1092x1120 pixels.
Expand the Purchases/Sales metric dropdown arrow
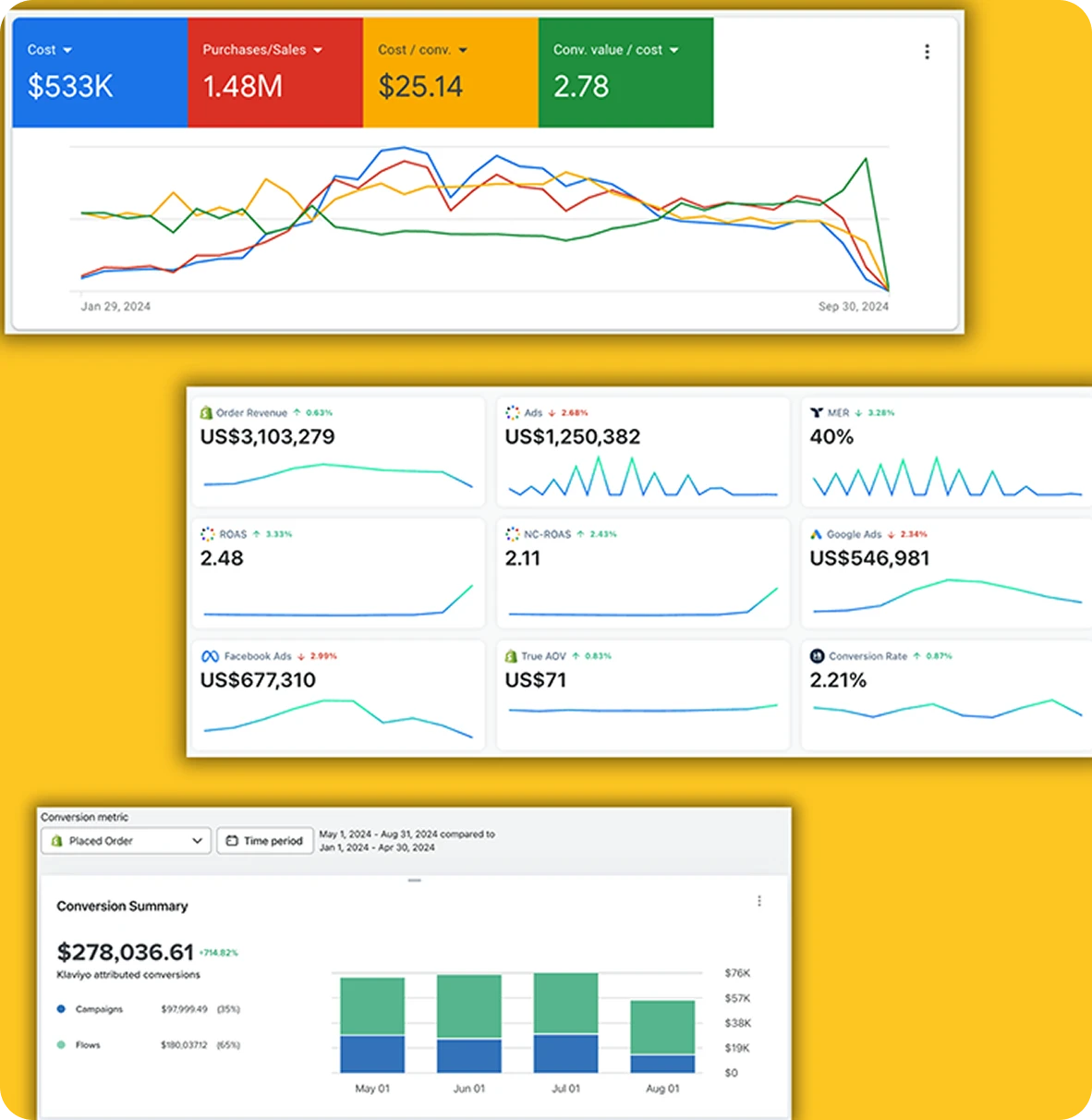(x=318, y=50)
